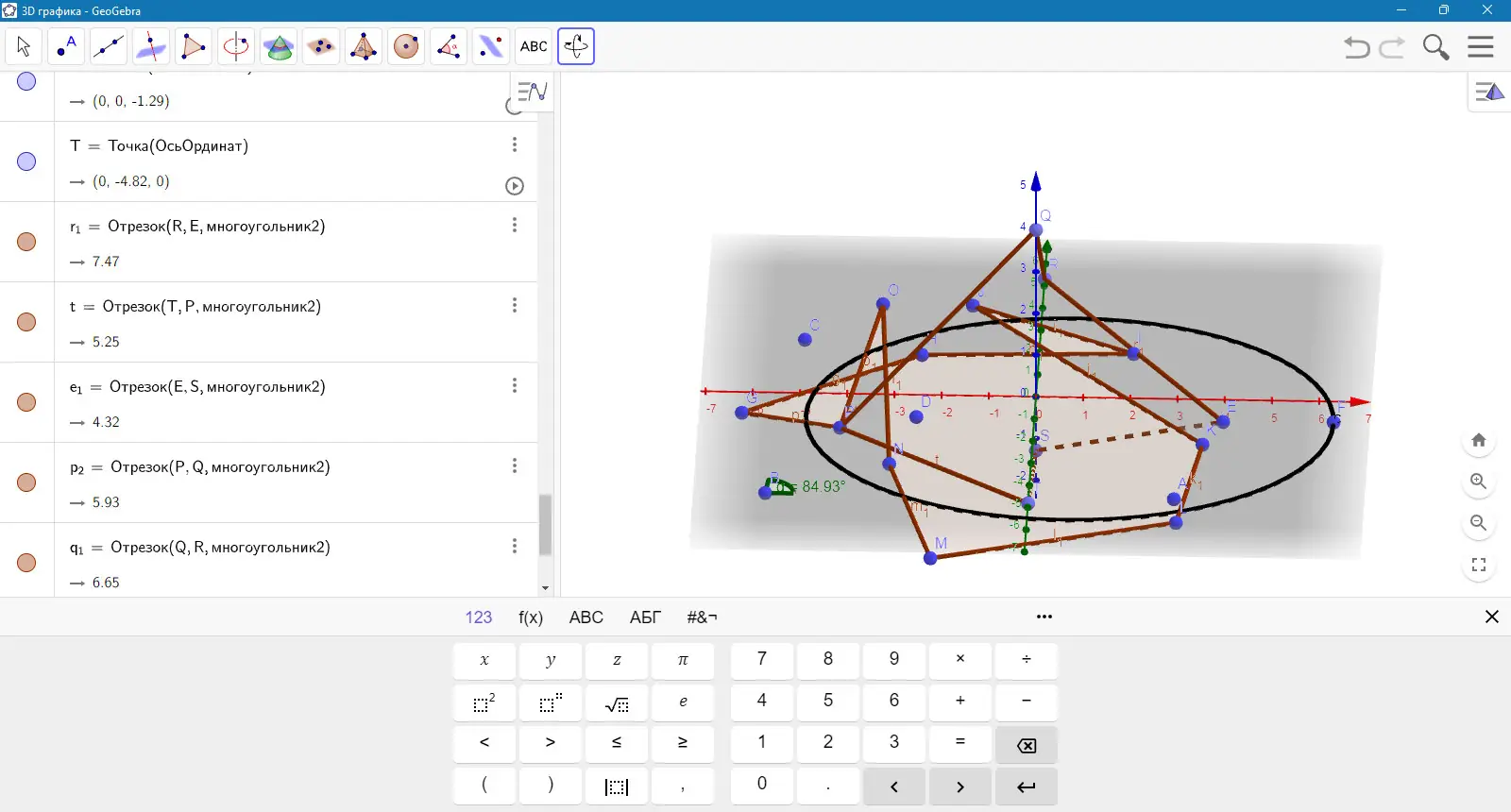Undo the last action
This screenshot has height=812, width=1511.
[1357, 47]
